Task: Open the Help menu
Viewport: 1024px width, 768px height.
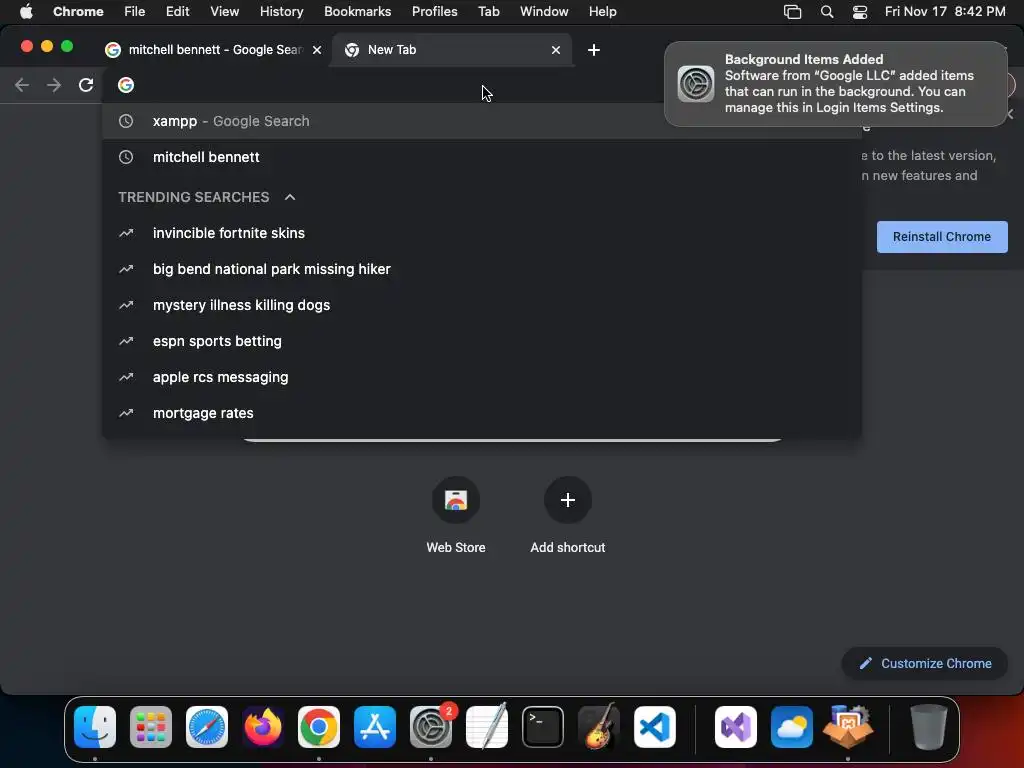Action: [x=602, y=12]
